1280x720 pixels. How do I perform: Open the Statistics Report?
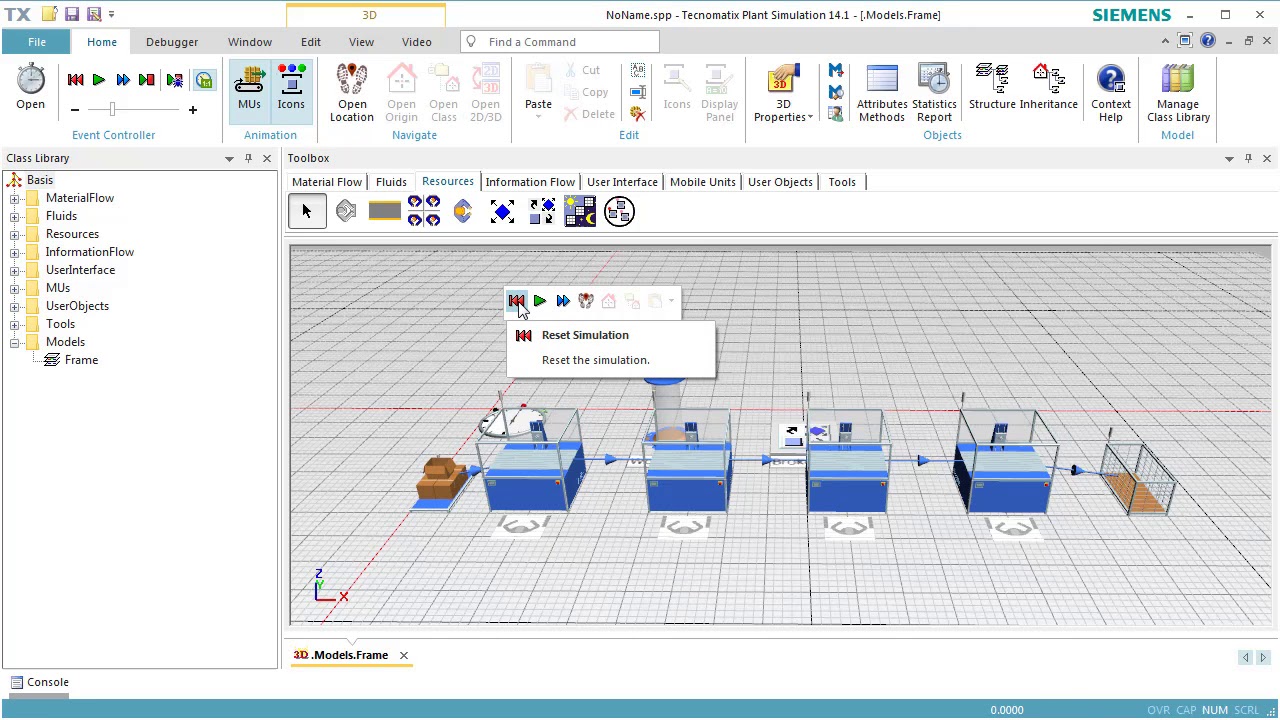(933, 92)
